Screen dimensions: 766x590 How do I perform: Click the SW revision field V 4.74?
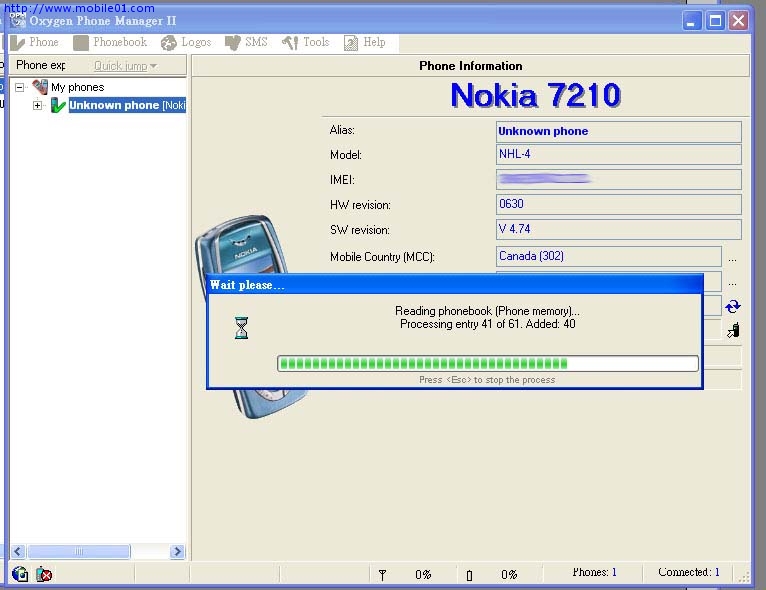point(618,229)
